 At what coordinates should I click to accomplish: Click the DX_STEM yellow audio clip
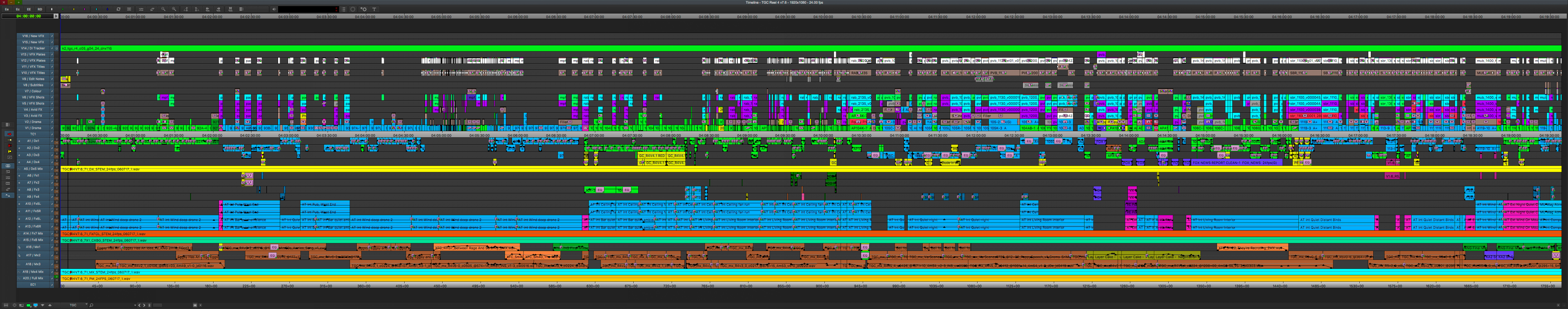810,169
